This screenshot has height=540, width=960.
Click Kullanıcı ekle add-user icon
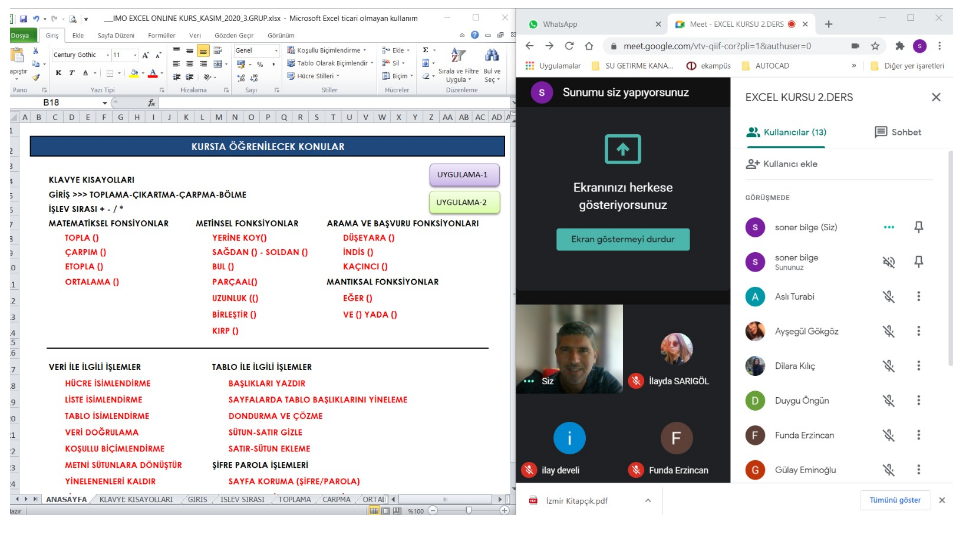click(752, 164)
